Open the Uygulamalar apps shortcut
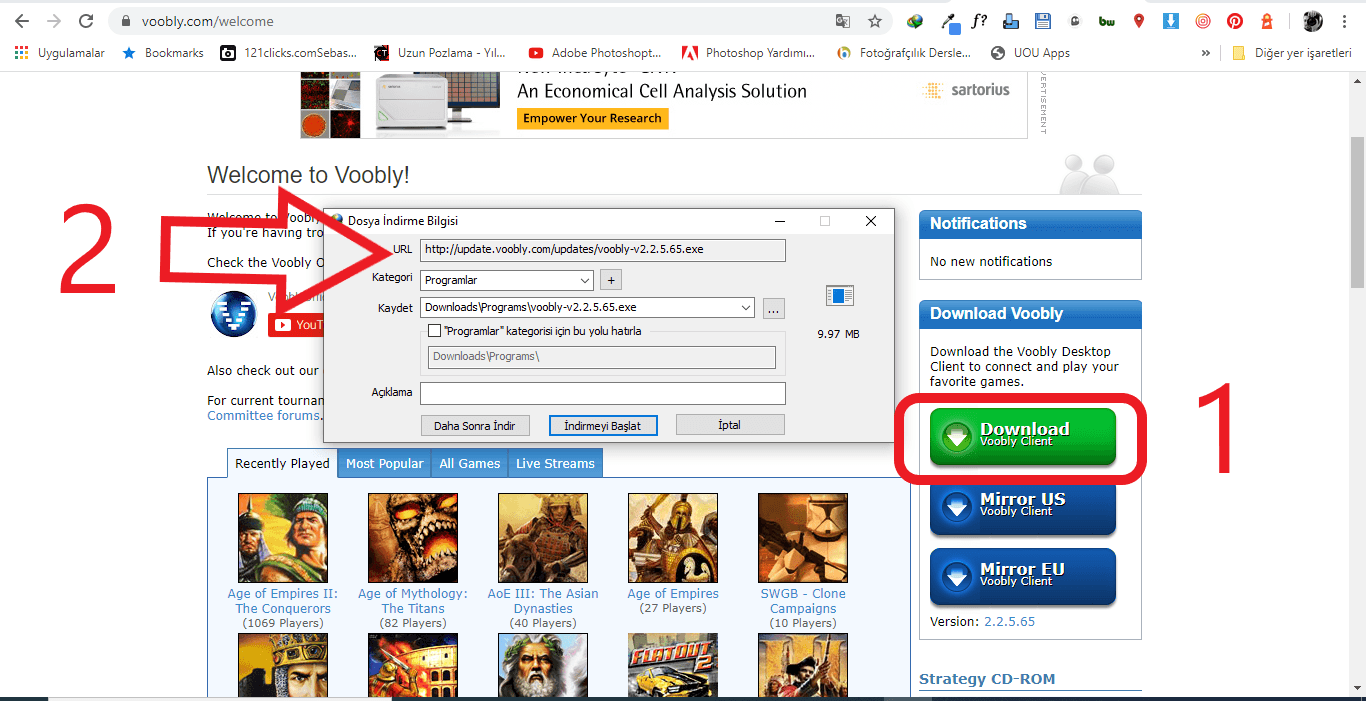 tap(60, 53)
